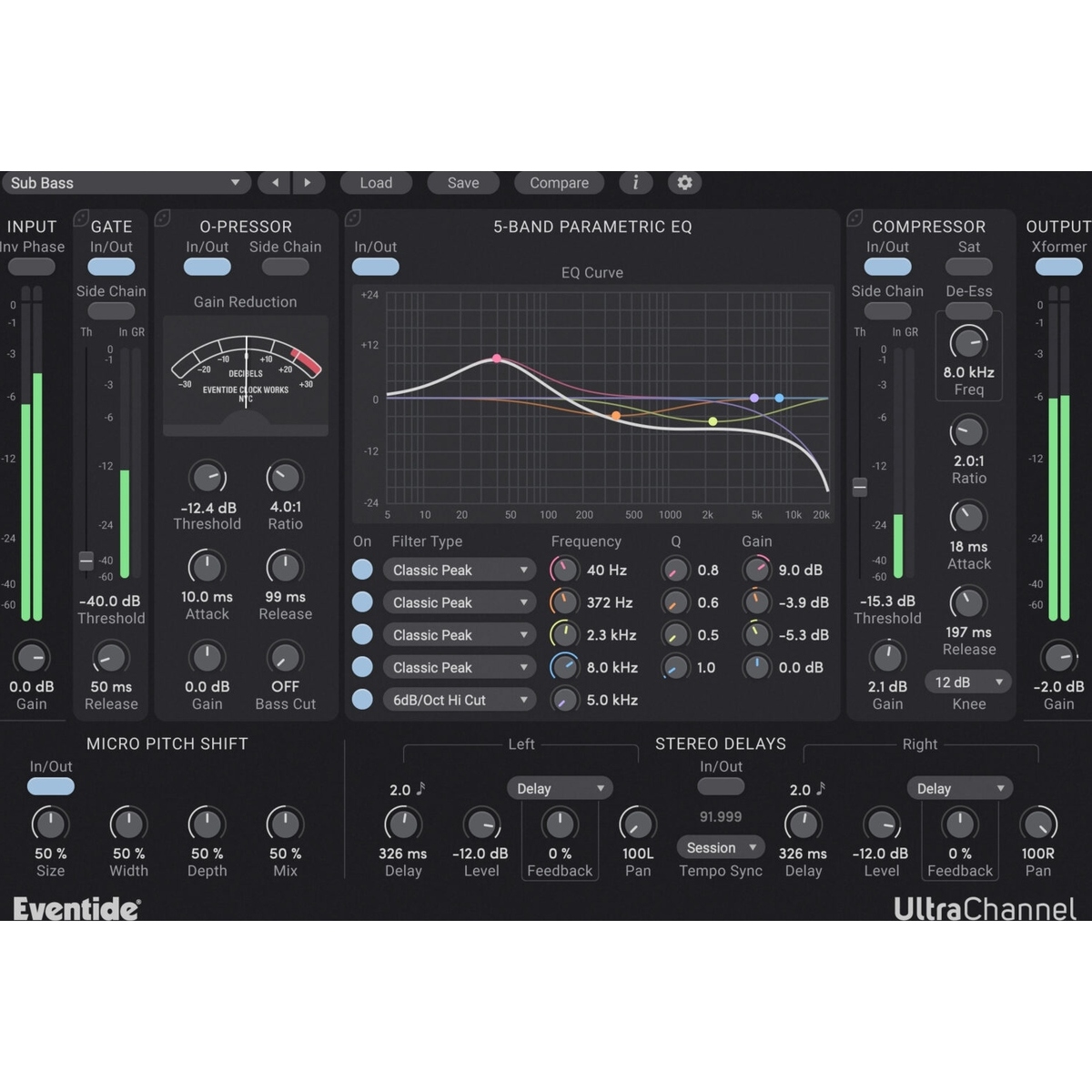
Task: Click the Input Gain knob
Action: tap(31, 657)
